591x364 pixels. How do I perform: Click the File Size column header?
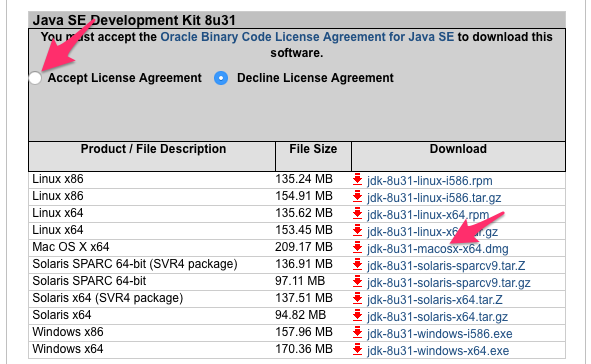313,156
